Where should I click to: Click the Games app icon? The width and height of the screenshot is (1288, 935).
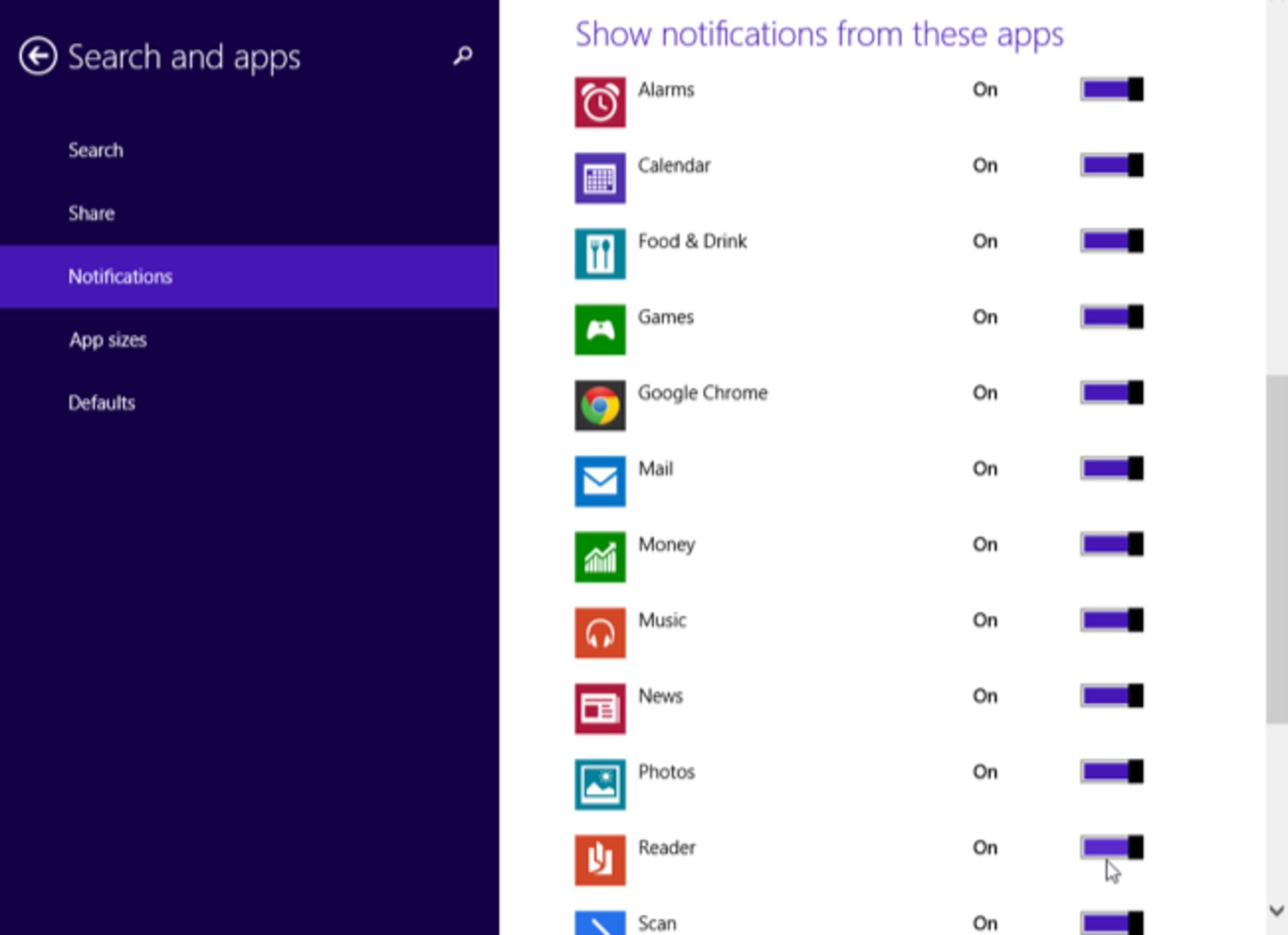pos(600,329)
